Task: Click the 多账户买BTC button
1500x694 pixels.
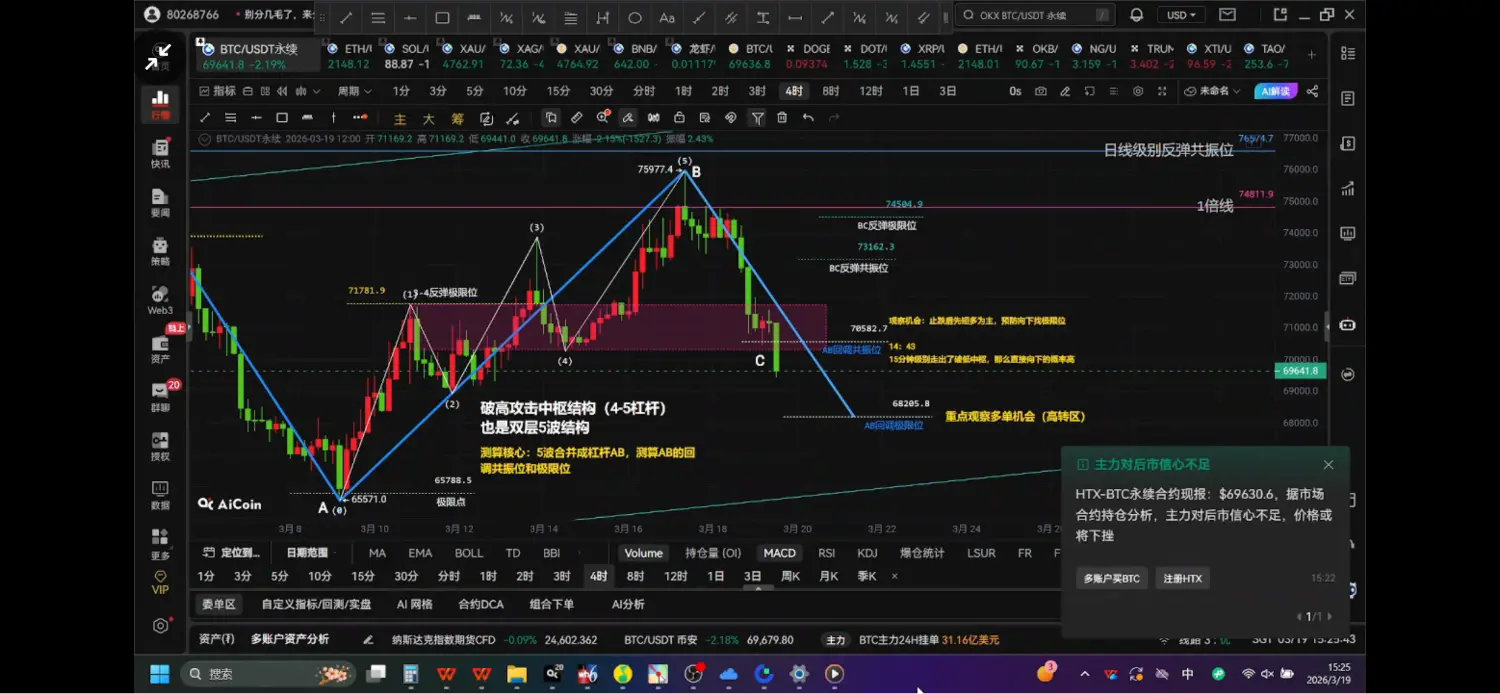Action: tap(1111, 578)
